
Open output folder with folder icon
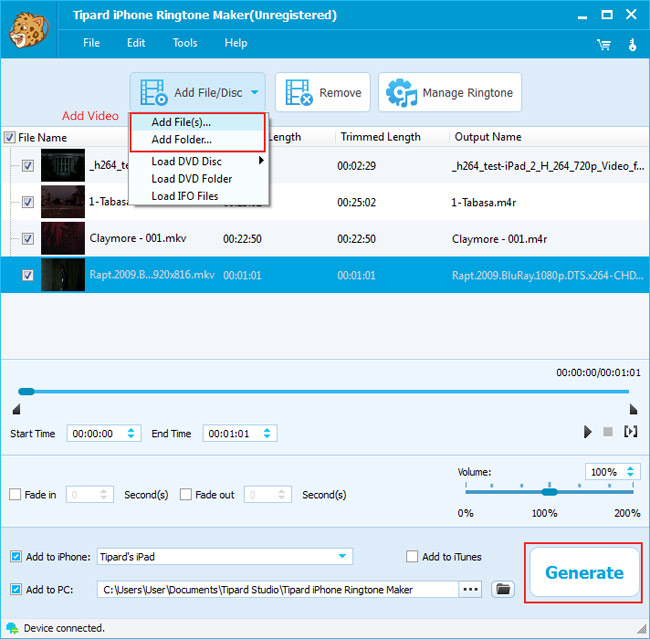503,589
